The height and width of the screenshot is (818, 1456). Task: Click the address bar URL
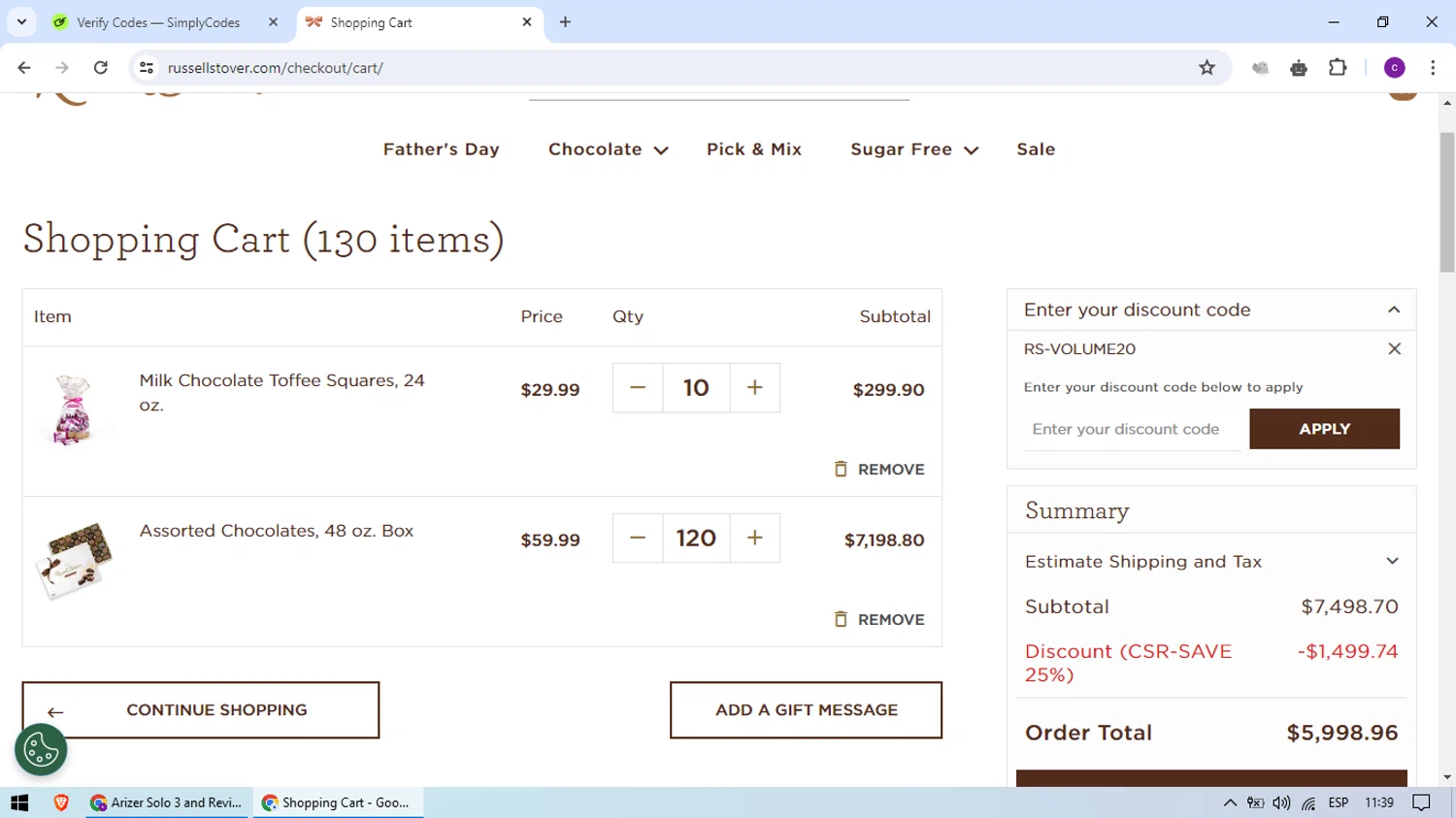[x=276, y=68]
